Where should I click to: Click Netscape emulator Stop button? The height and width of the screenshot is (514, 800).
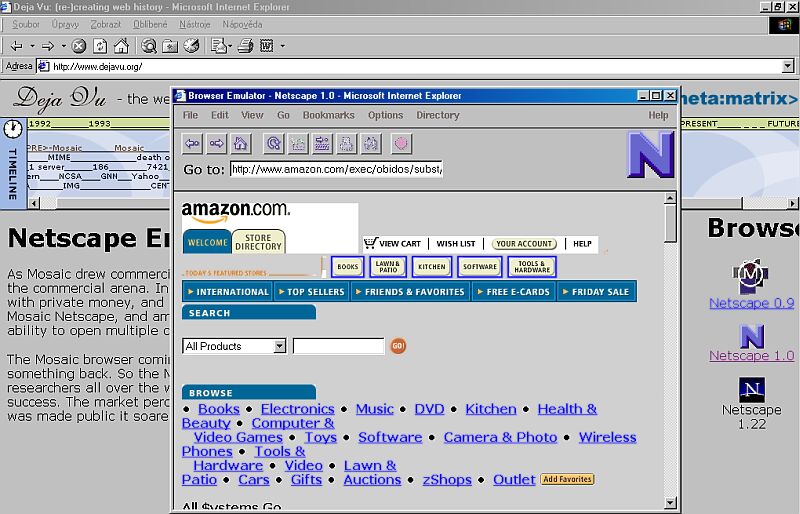402,143
